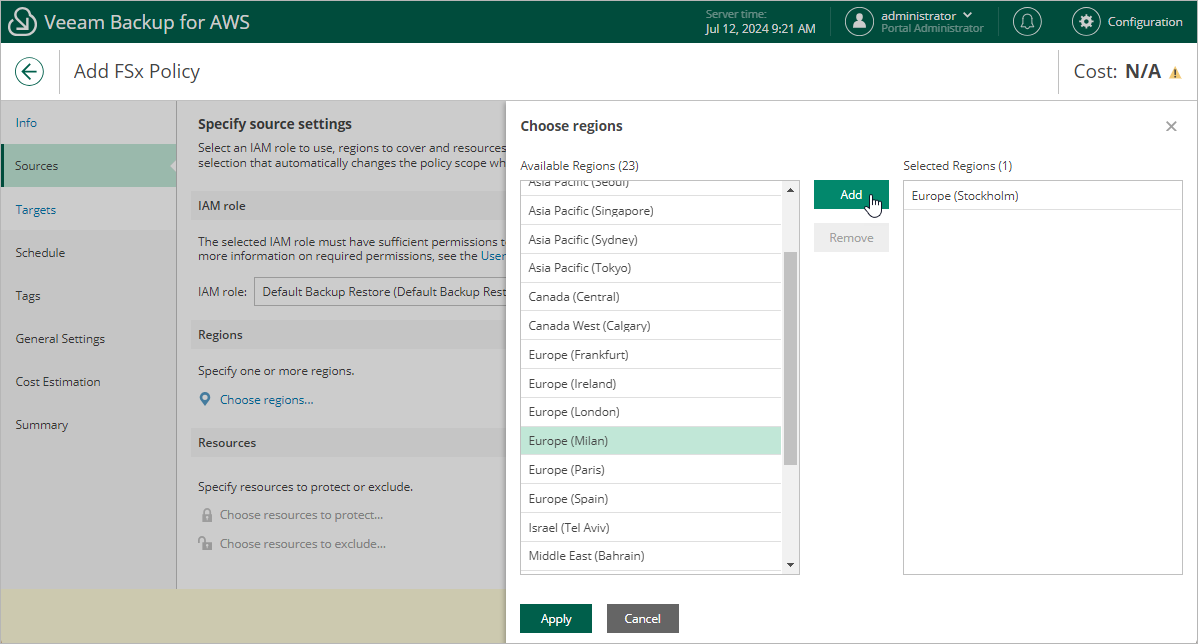Click the Veeam logo icon

[21, 22]
